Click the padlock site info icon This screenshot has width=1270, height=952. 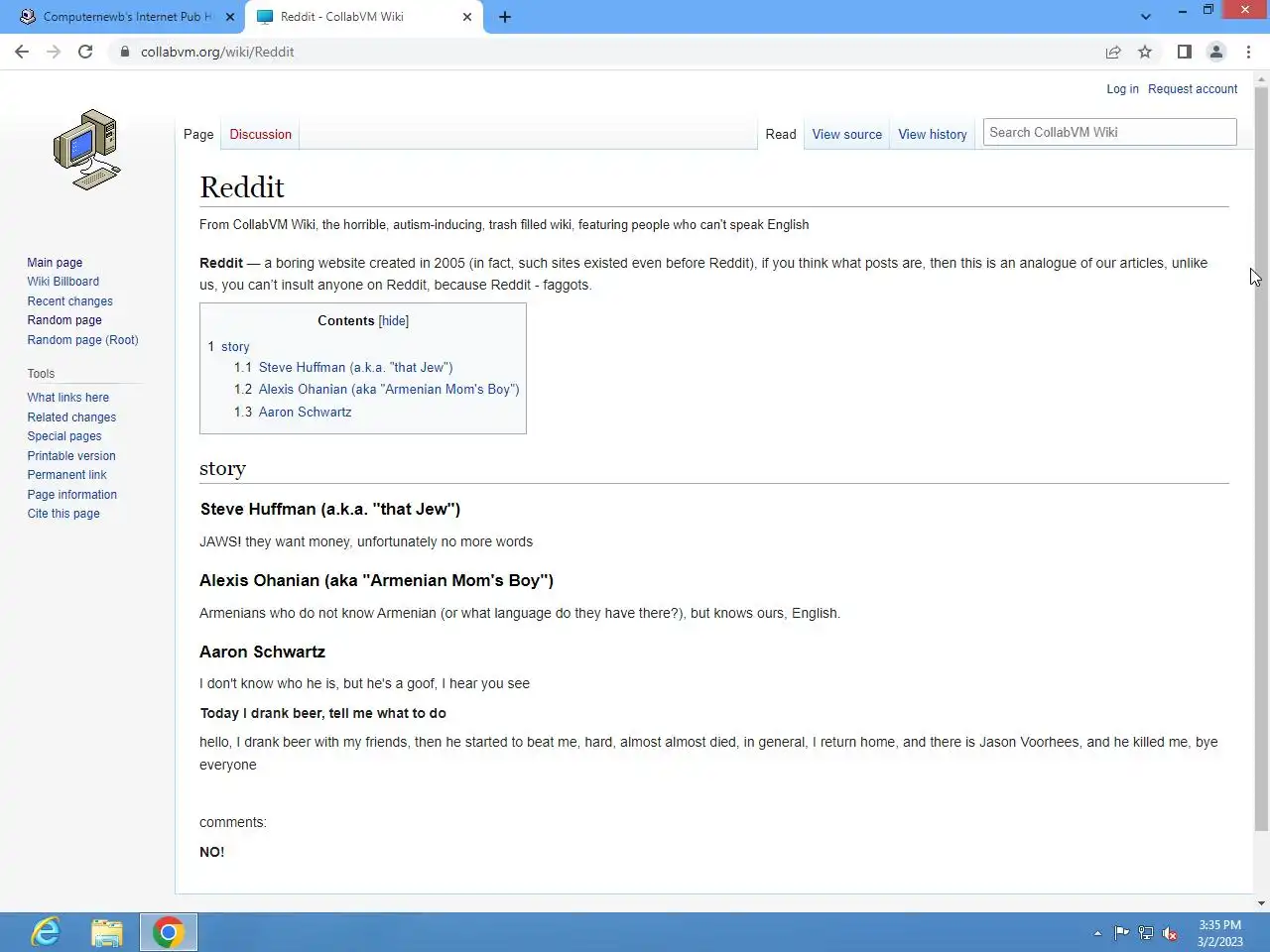pos(125,52)
